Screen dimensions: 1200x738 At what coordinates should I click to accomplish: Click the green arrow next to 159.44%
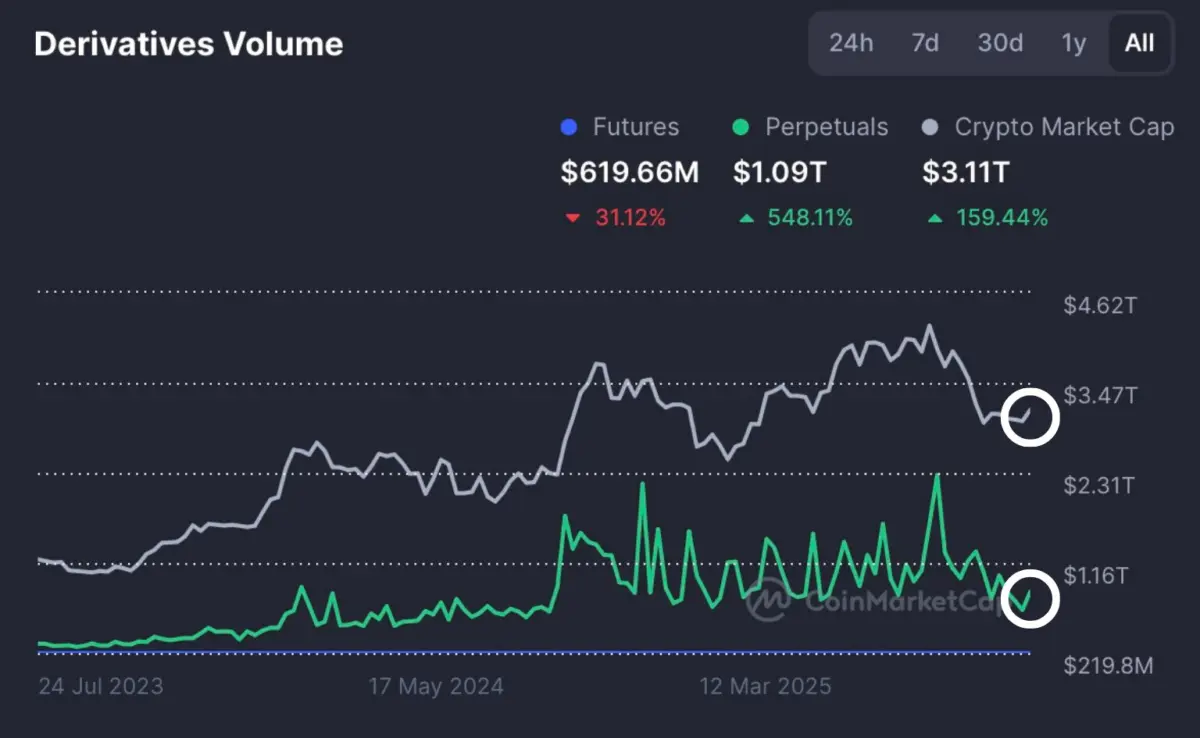(x=934, y=217)
